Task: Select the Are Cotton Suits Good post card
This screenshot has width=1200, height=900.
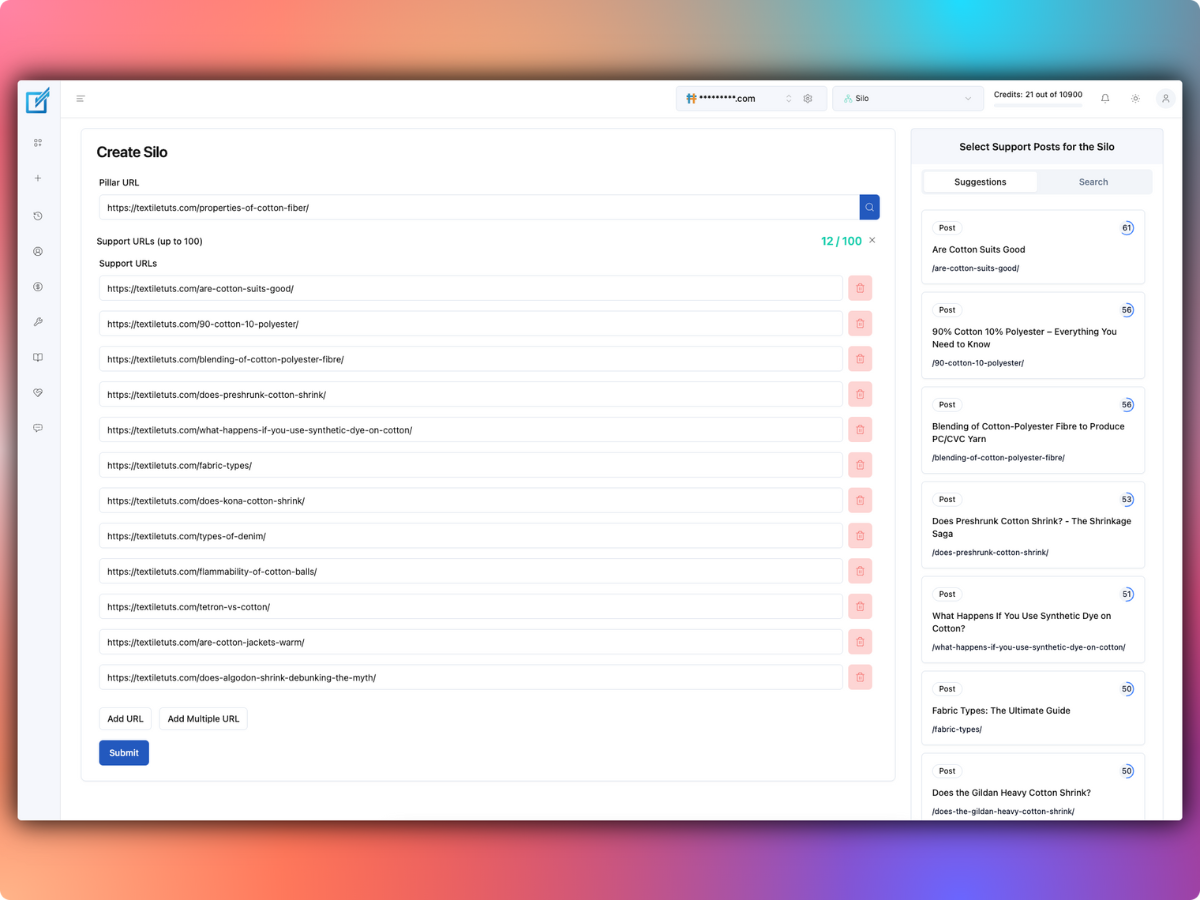Action: tap(1033, 247)
